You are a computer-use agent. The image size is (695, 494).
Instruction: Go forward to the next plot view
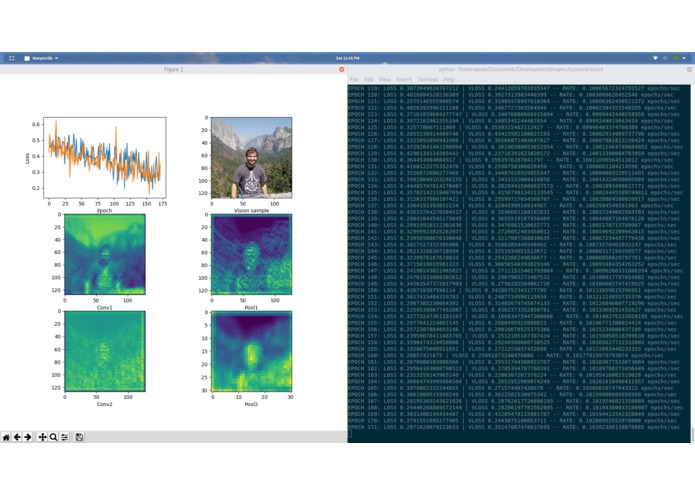[28, 437]
